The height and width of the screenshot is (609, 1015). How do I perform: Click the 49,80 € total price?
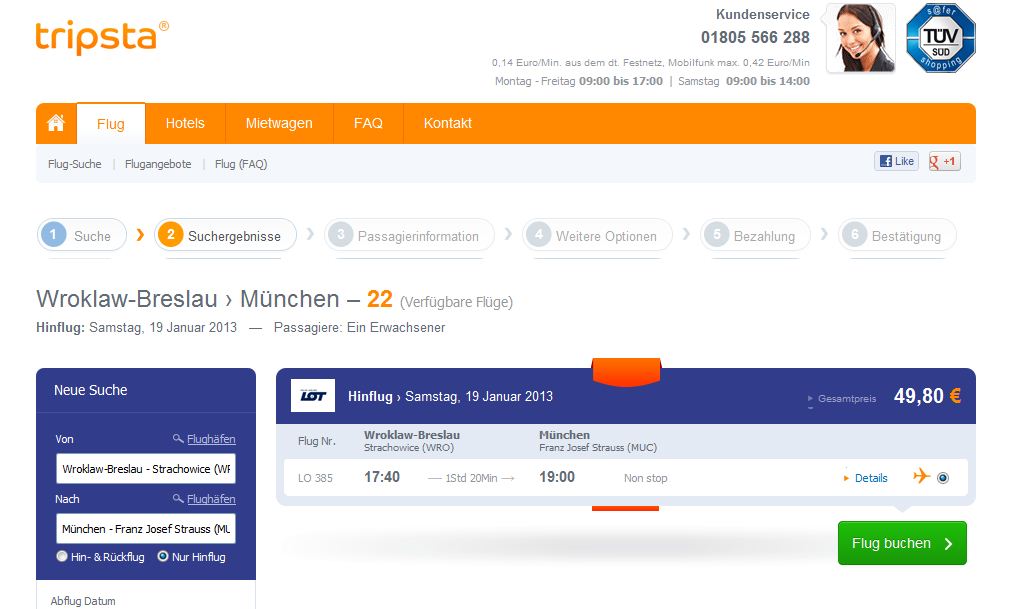[x=927, y=395]
